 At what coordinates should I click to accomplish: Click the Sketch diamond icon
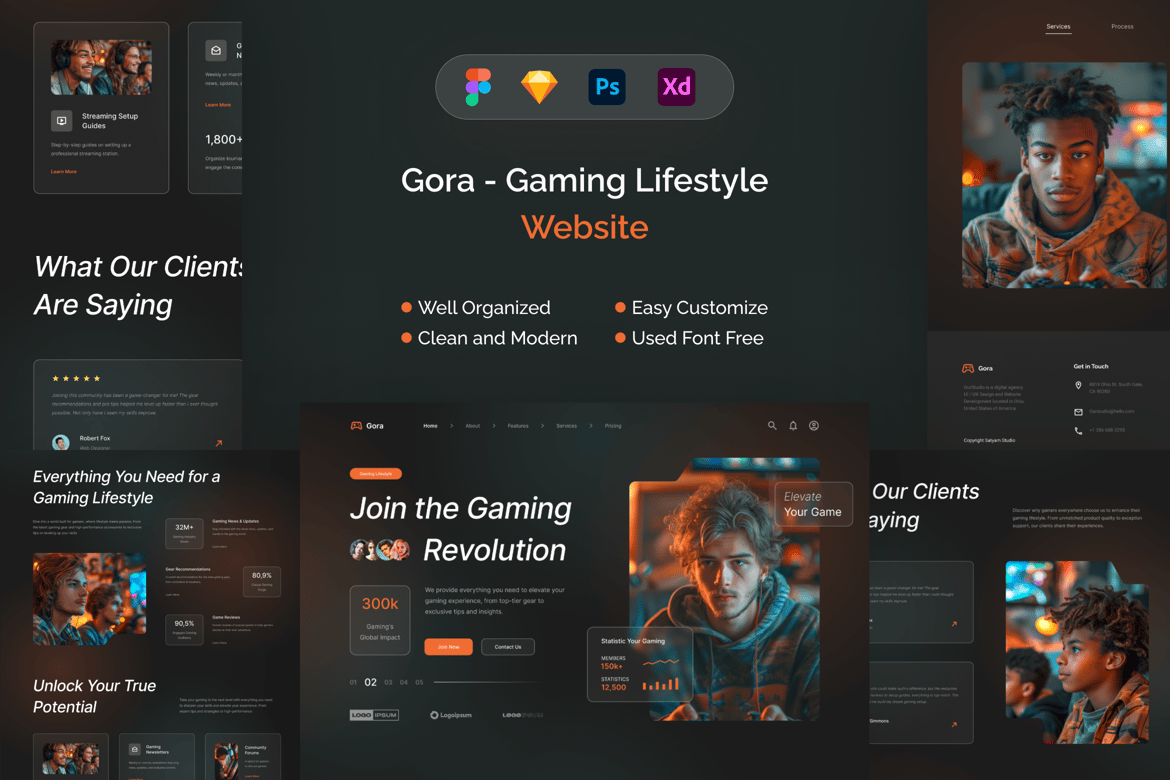coord(539,87)
